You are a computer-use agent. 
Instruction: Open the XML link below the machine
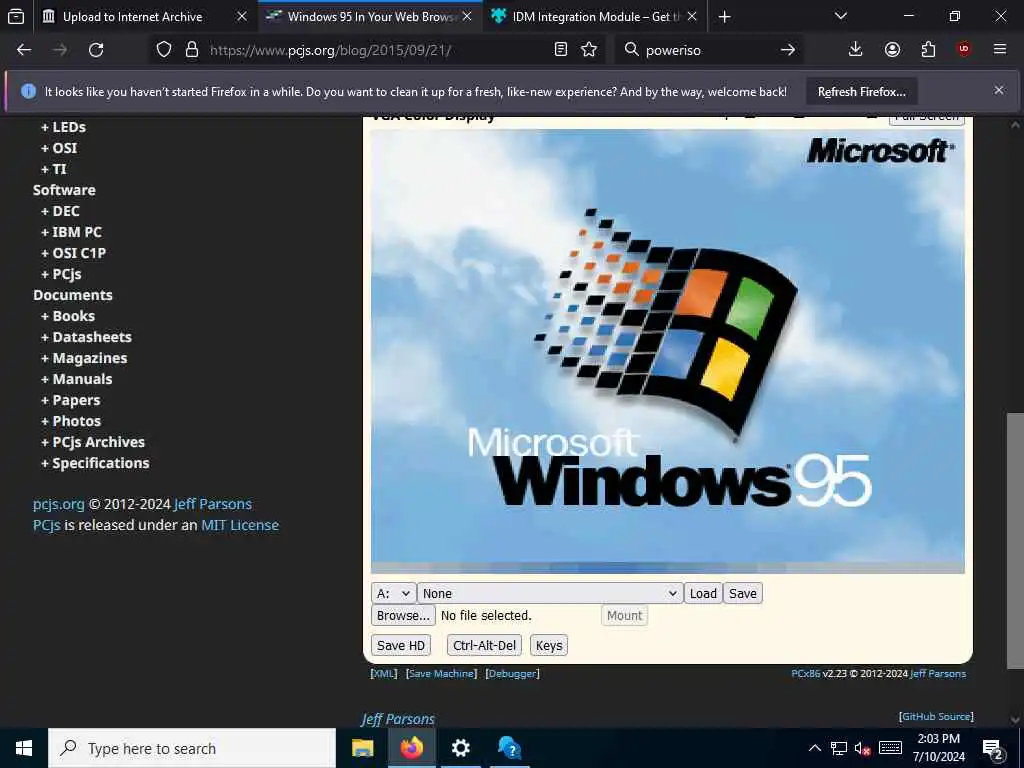pyautogui.click(x=384, y=673)
